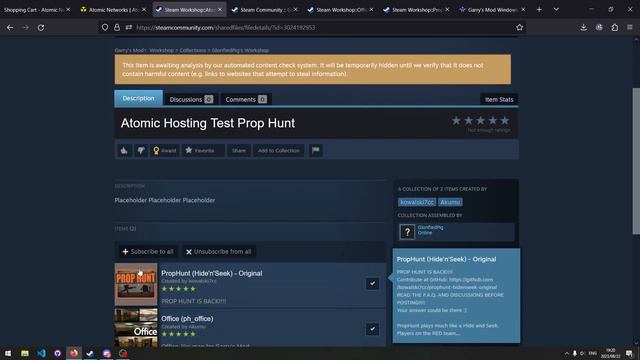The image size is (640, 360).
Task: Open the extensions puzzle icon
Action: tap(615, 27)
